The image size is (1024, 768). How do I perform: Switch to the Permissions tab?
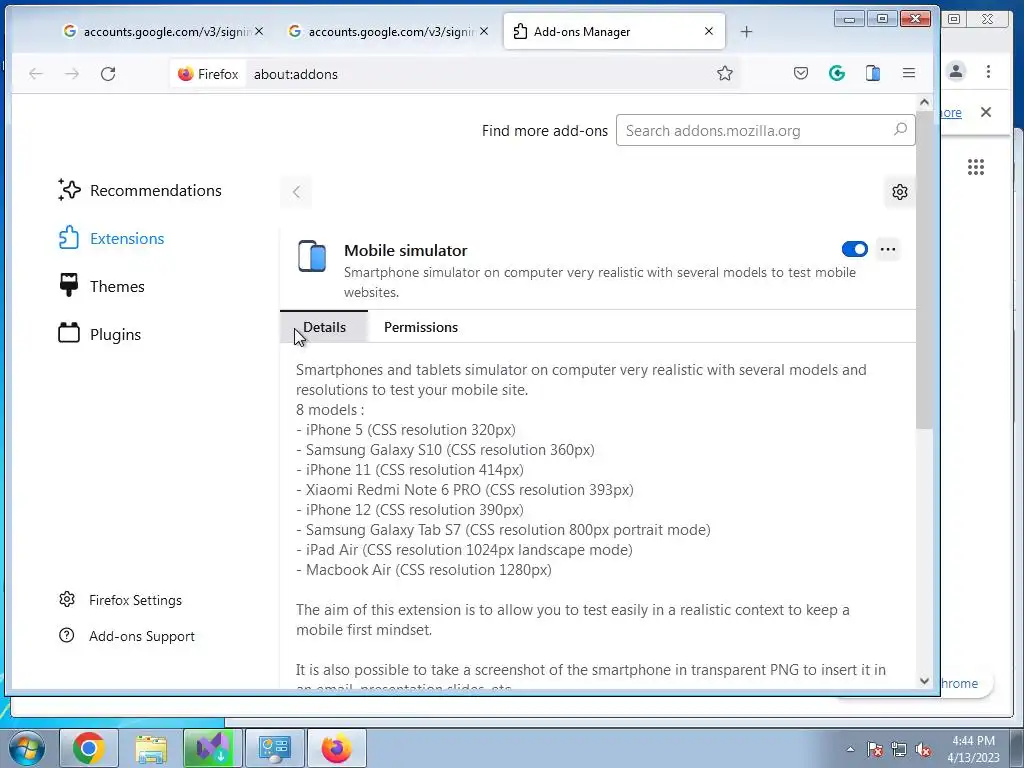coord(421,327)
